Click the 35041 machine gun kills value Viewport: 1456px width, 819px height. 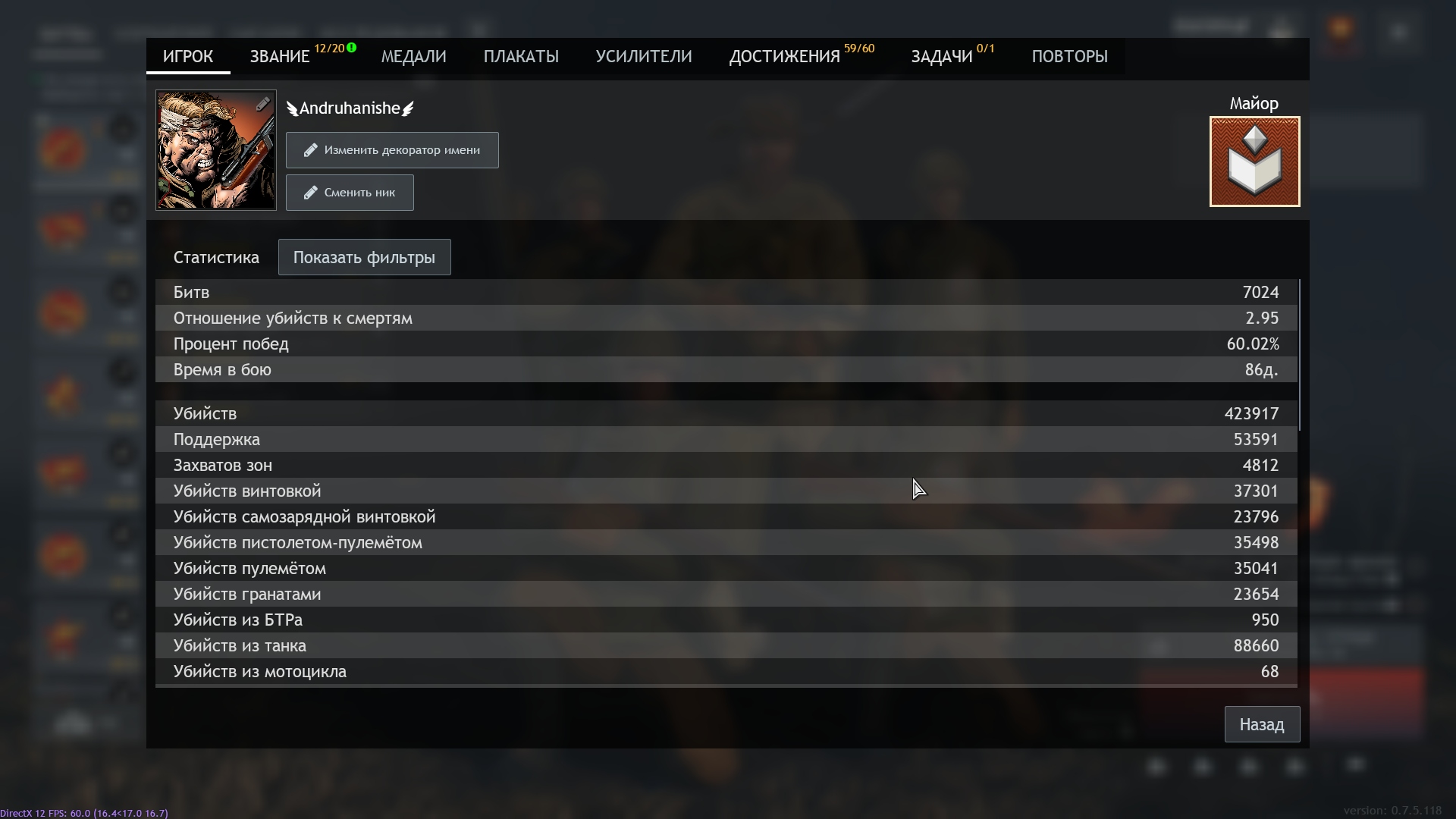[1256, 569]
